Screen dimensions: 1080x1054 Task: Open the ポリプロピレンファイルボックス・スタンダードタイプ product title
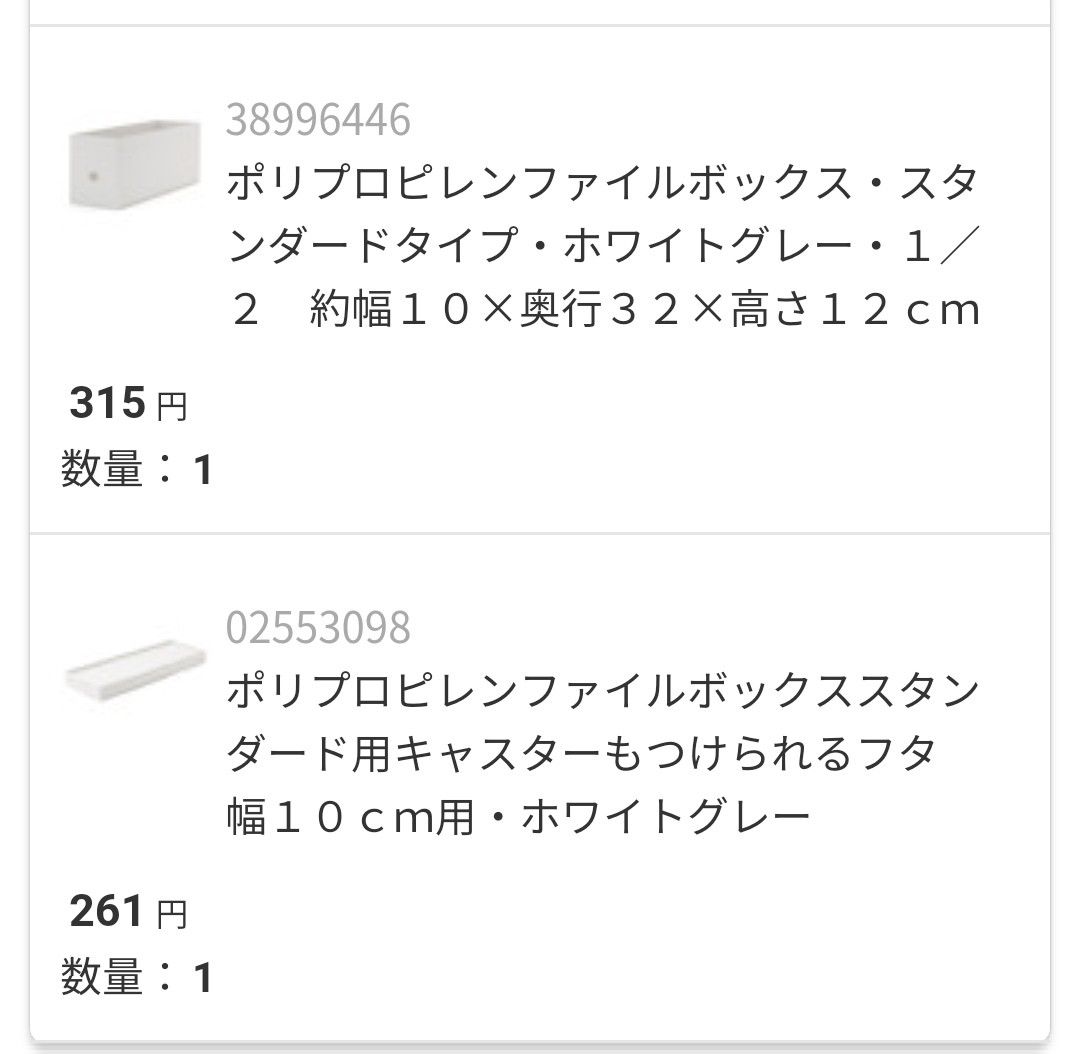pyautogui.click(x=600, y=185)
